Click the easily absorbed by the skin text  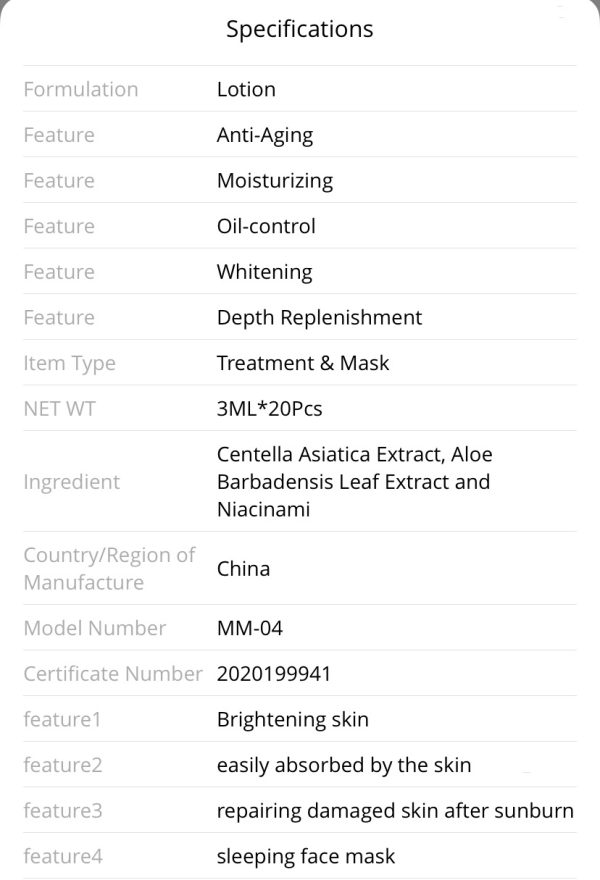tap(343, 765)
